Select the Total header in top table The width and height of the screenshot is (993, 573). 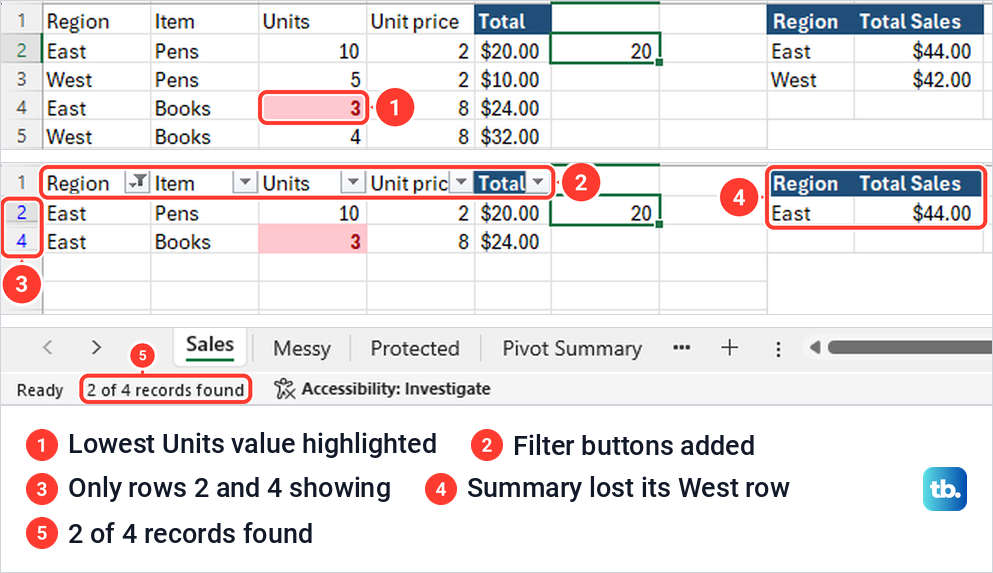[x=512, y=21]
